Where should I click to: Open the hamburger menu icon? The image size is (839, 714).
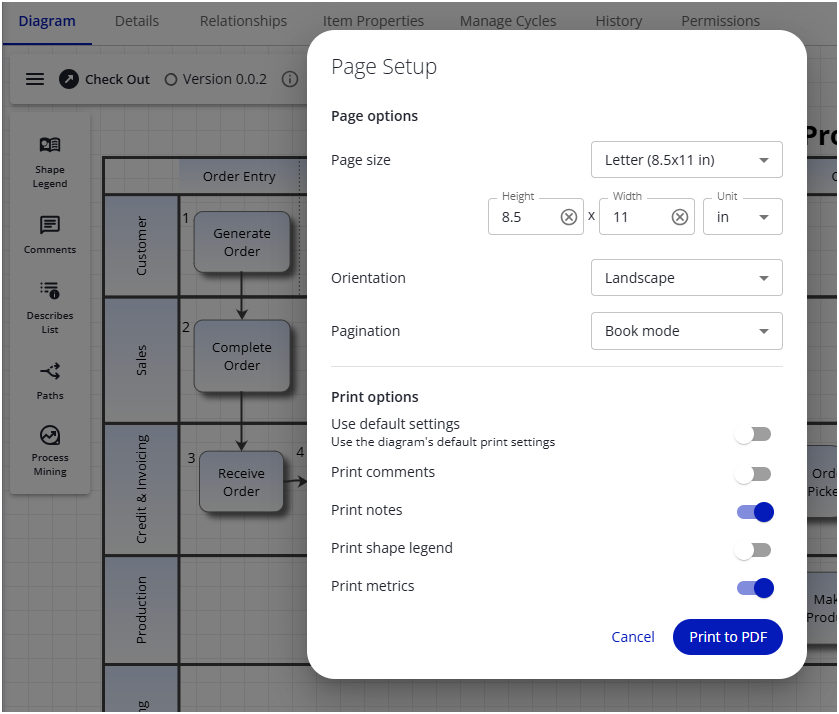35,79
